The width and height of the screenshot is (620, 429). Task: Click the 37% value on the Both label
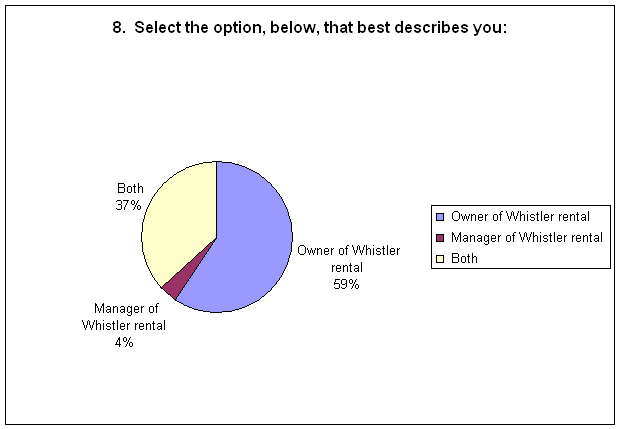pos(128,205)
